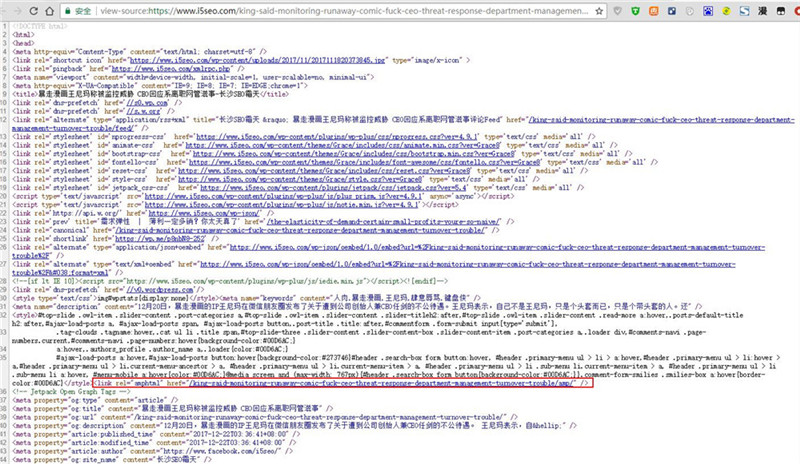Click the article:modified_time meta line
Viewport: 800px width, 464px height.
[x=152, y=443]
